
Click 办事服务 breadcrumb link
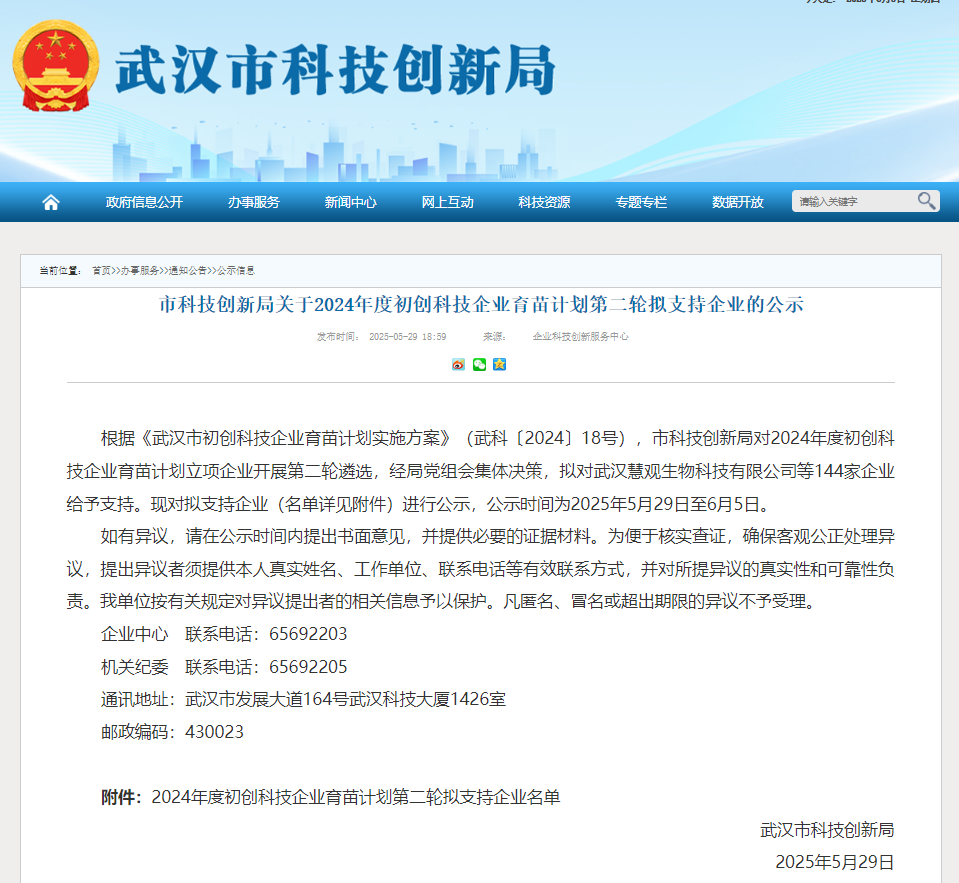[x=139, y=271]
